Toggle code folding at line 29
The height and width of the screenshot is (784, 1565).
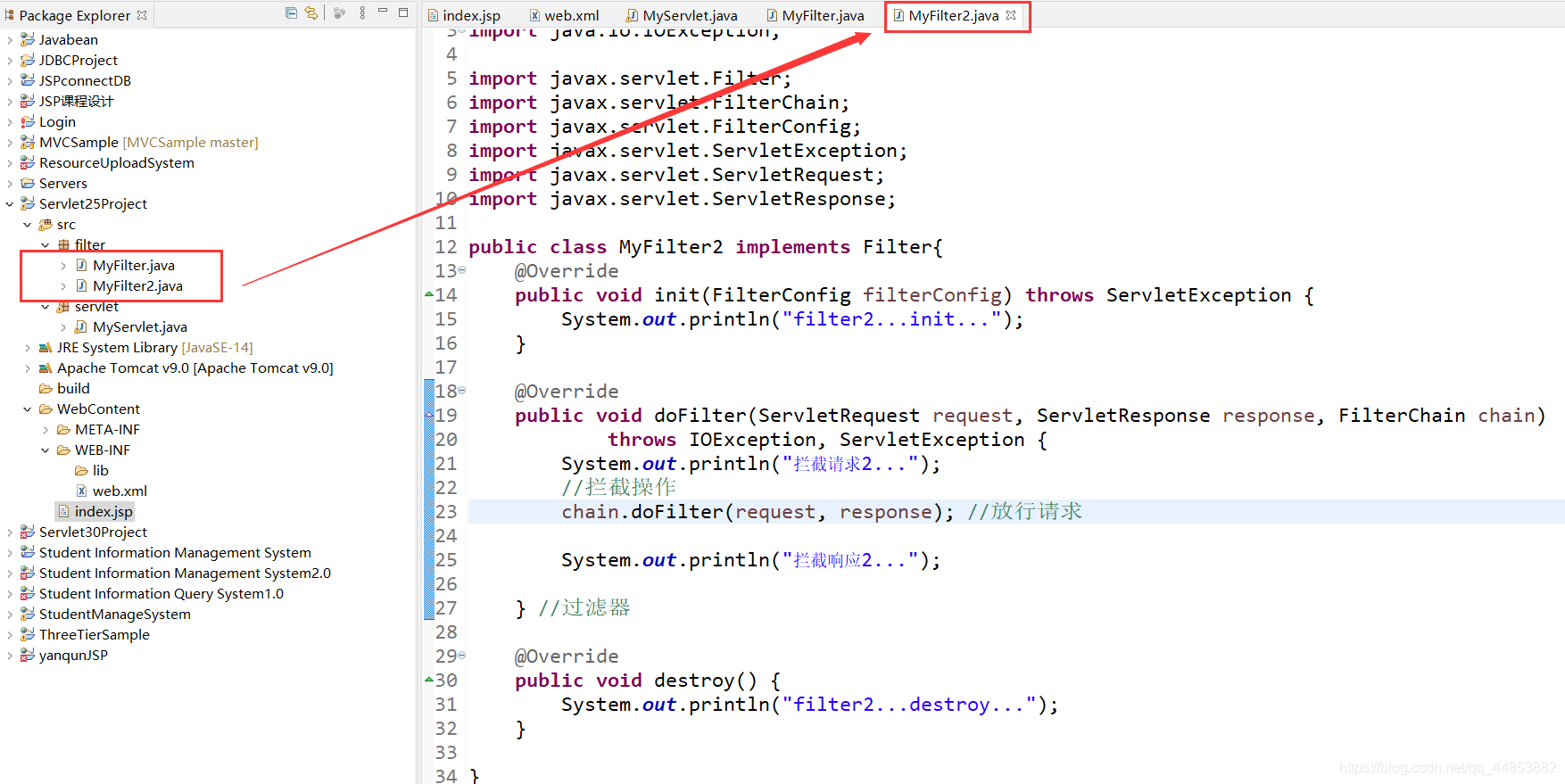tap(461, 656)
